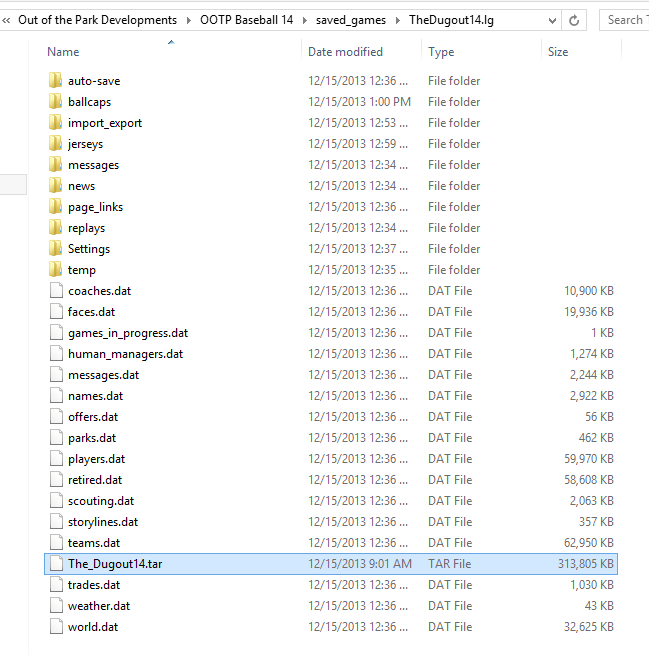649x655 pixels.
Task: Click the jerseys folder icon
Action: (55, 144)
